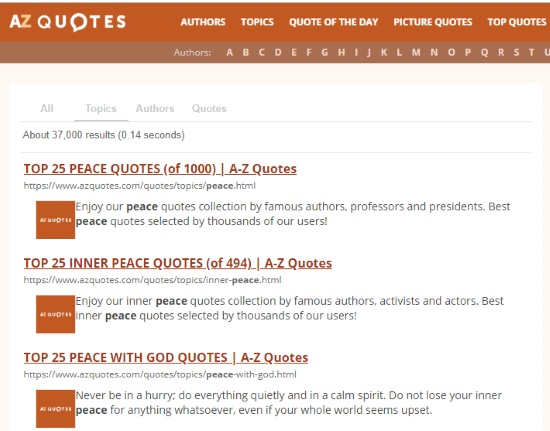Browse authors starting with letter B
This screenshot has height=431, width=550.
click(246, 53)
